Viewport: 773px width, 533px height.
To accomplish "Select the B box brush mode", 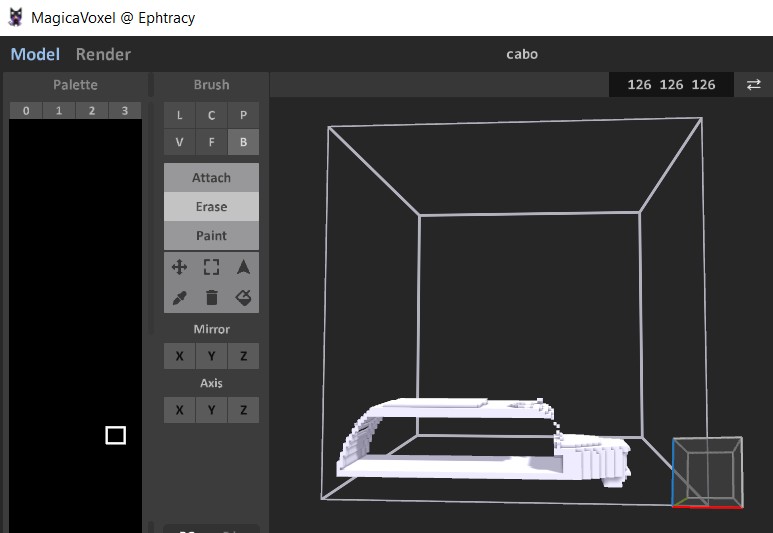I will pos(244,142).
